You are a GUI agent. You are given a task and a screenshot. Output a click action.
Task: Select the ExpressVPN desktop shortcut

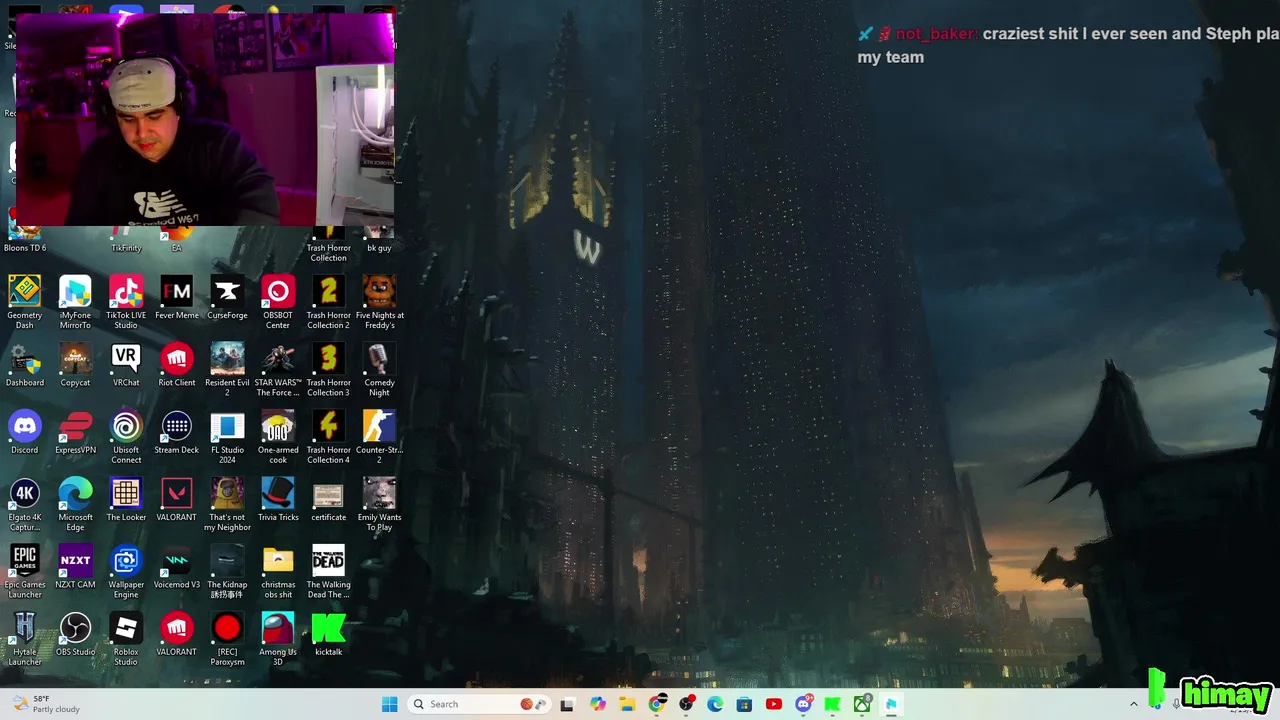click(x=75, y=432)
